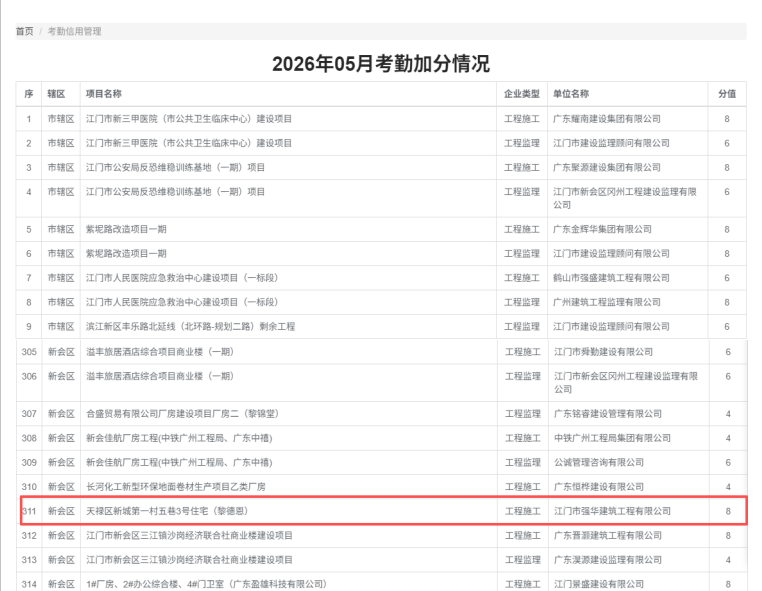Open the 首页 breadcrumb link

pos(24,32)
